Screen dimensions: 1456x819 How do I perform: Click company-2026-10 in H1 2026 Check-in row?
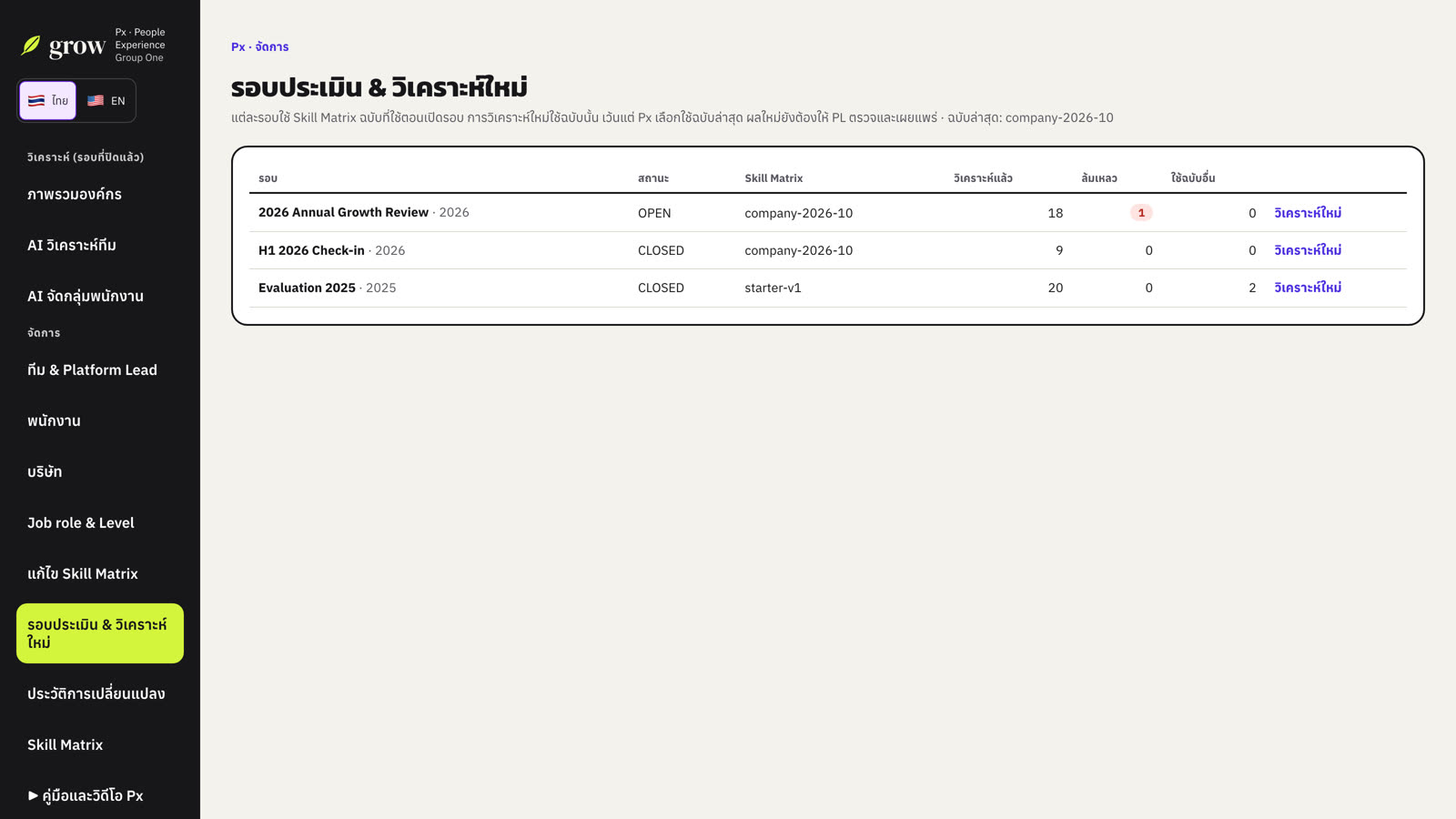coord(798,250)
